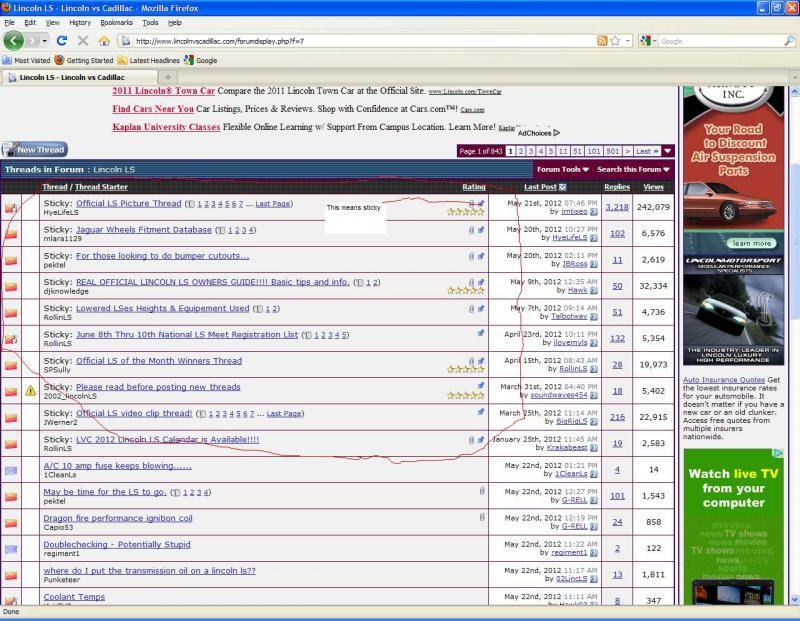
Task: Open the page navigation dropdown arrow
Action: click(x=668, y=151)
